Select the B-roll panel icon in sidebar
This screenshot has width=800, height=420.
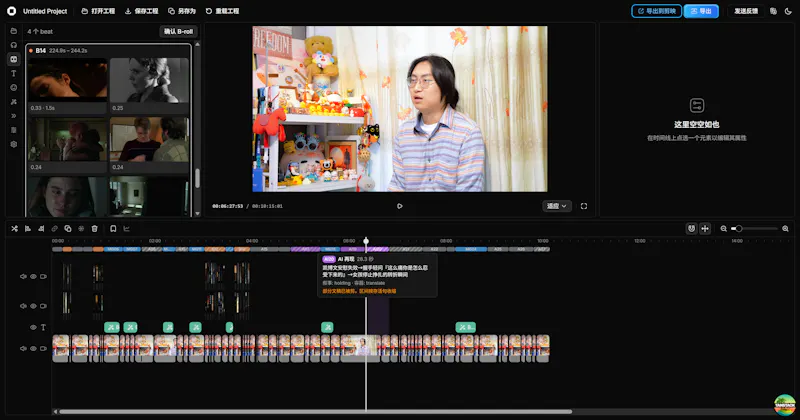(14, 59)
